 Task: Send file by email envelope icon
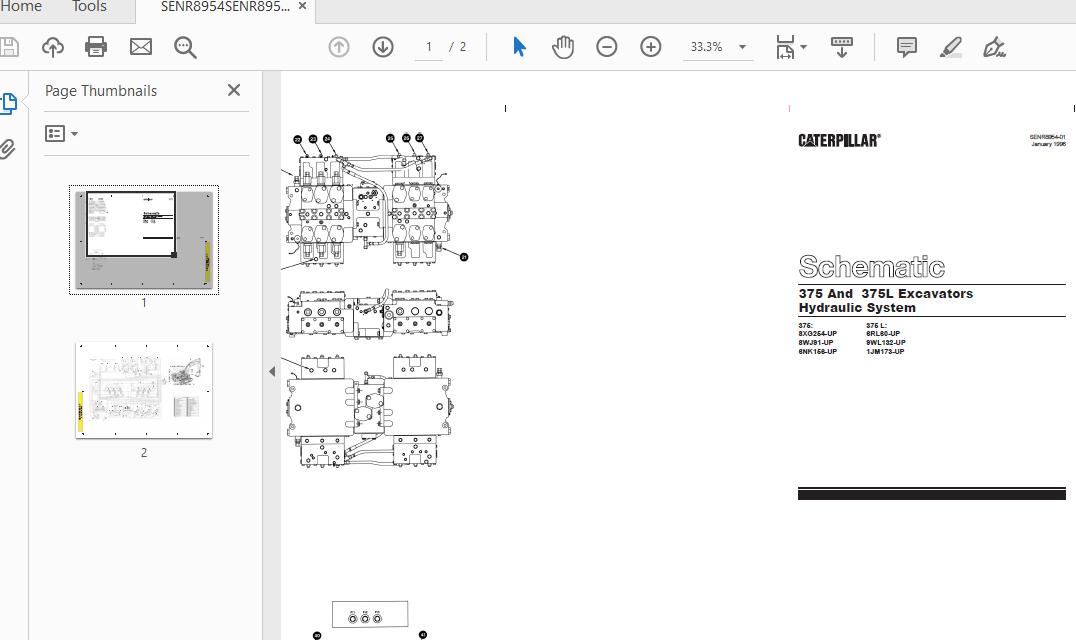pyautogui.click(x=141, y=47)
